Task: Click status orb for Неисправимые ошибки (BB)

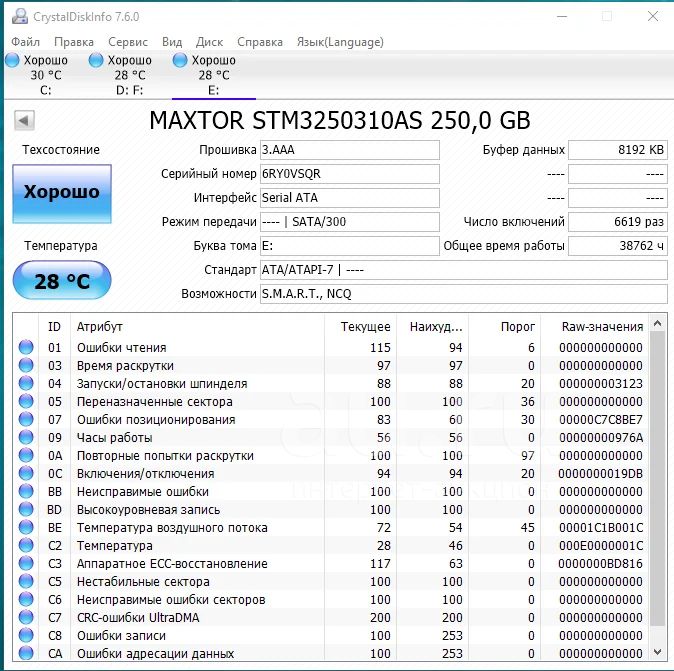Action: coord(26,491)
